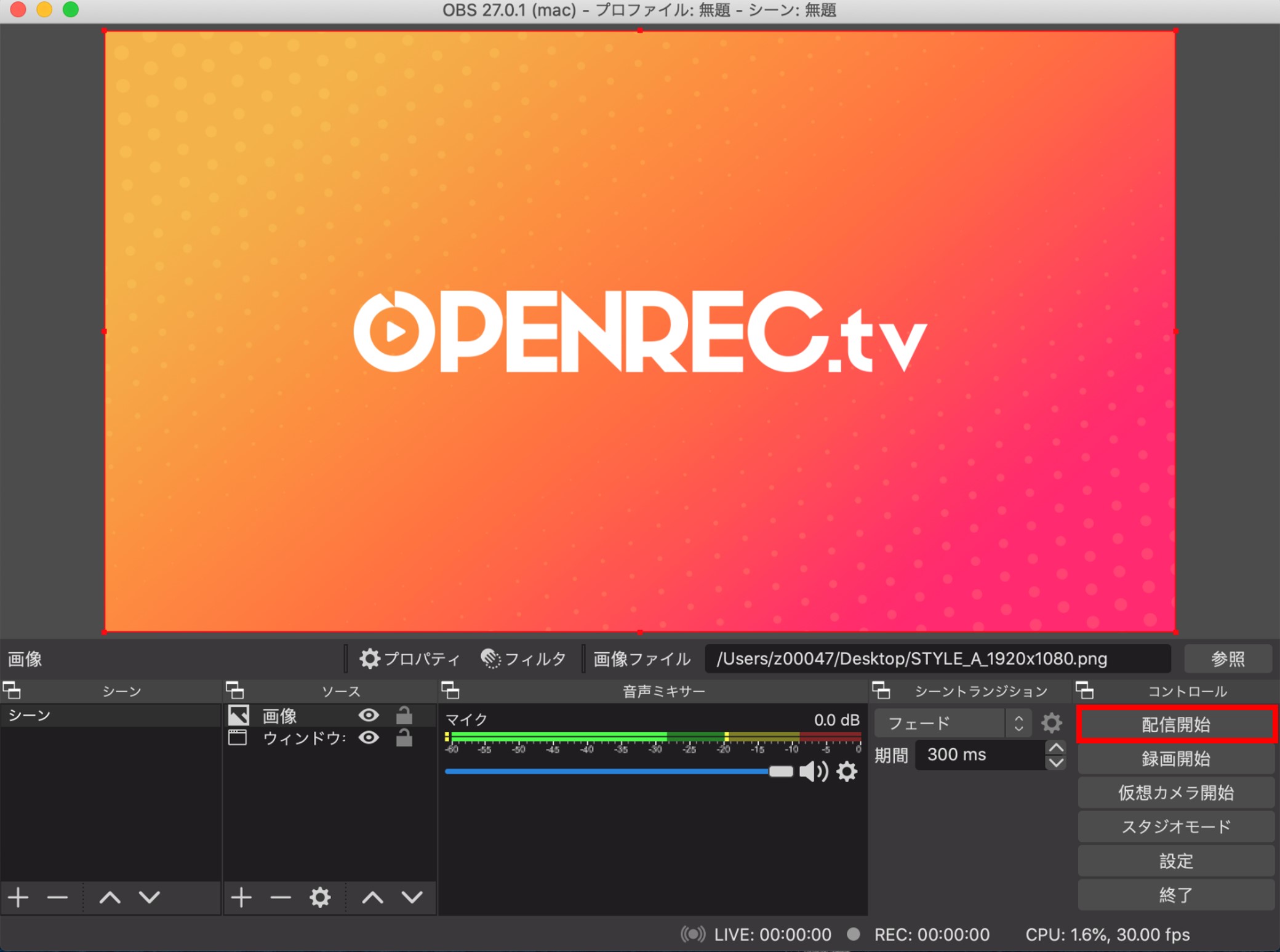Start recording with 録画開始
The width and height of the screenshot is (1280, 952).
[1176, 759]
